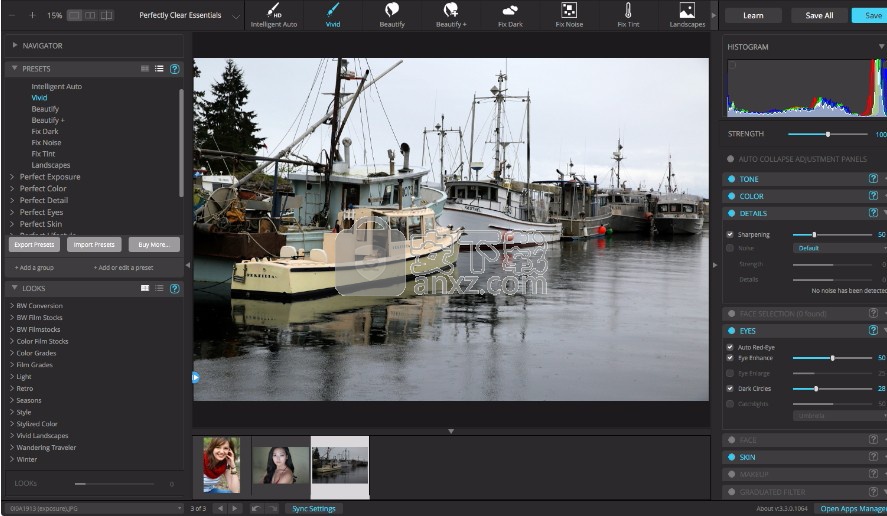Click the Import Presets button

tap(94, 244)
